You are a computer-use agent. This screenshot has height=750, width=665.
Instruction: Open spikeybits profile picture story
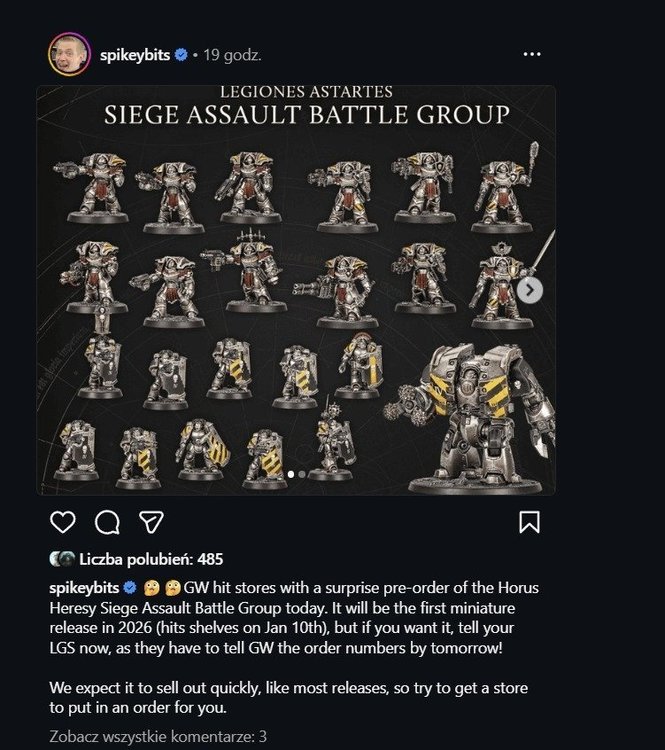69,54
